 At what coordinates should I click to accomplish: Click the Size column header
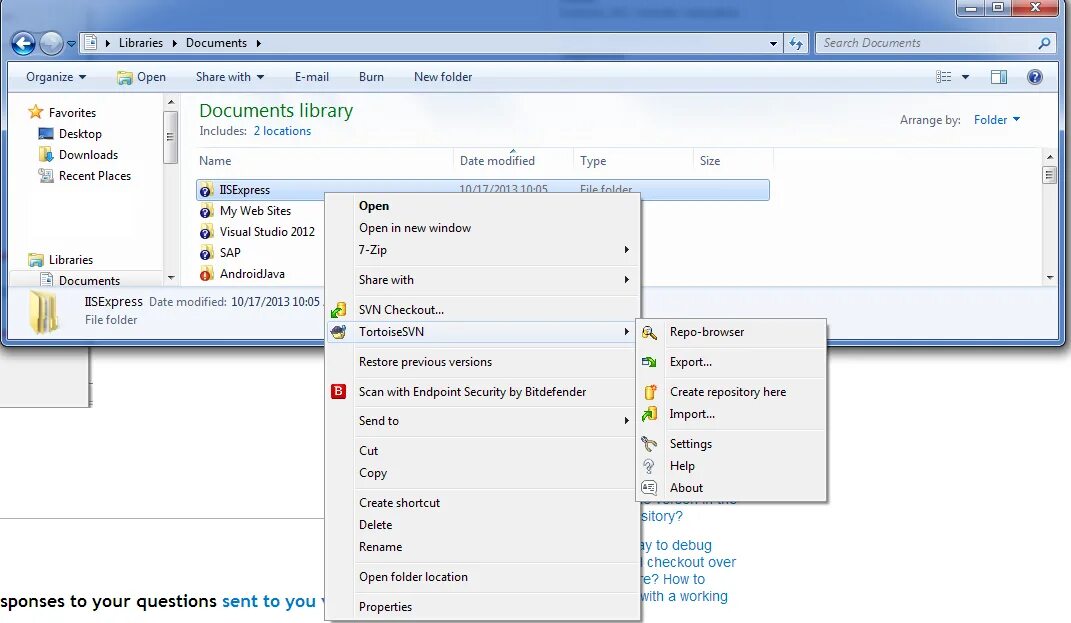coord(734,161)
